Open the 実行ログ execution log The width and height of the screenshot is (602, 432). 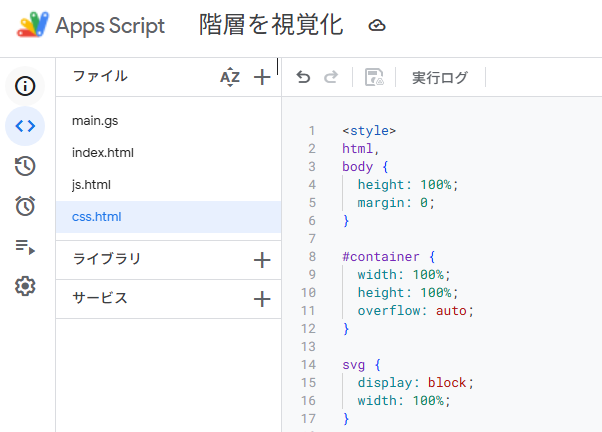pyautogui.click(x=439, y=78)
